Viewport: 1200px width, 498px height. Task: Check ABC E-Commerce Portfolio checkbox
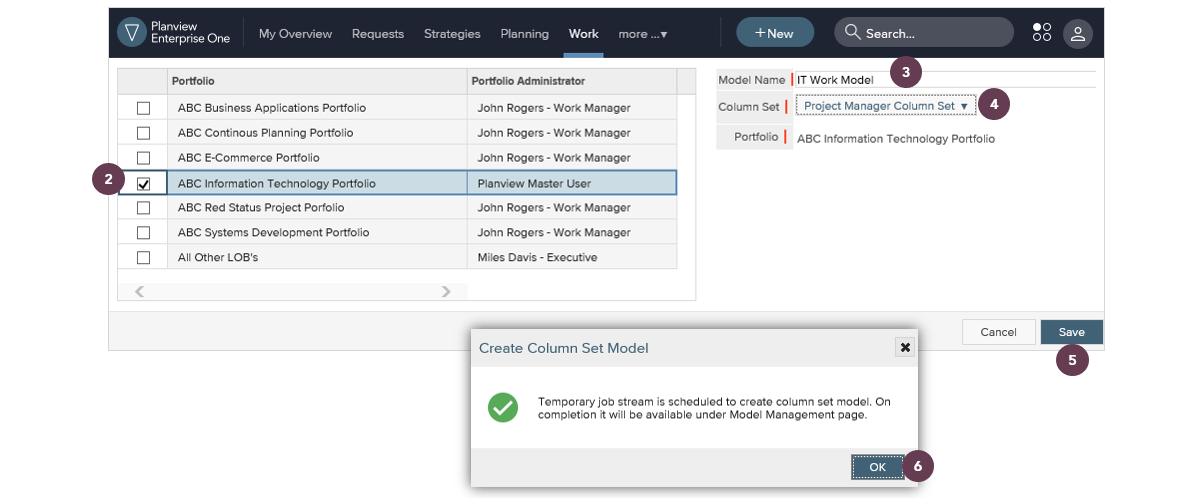coord(143,158)
